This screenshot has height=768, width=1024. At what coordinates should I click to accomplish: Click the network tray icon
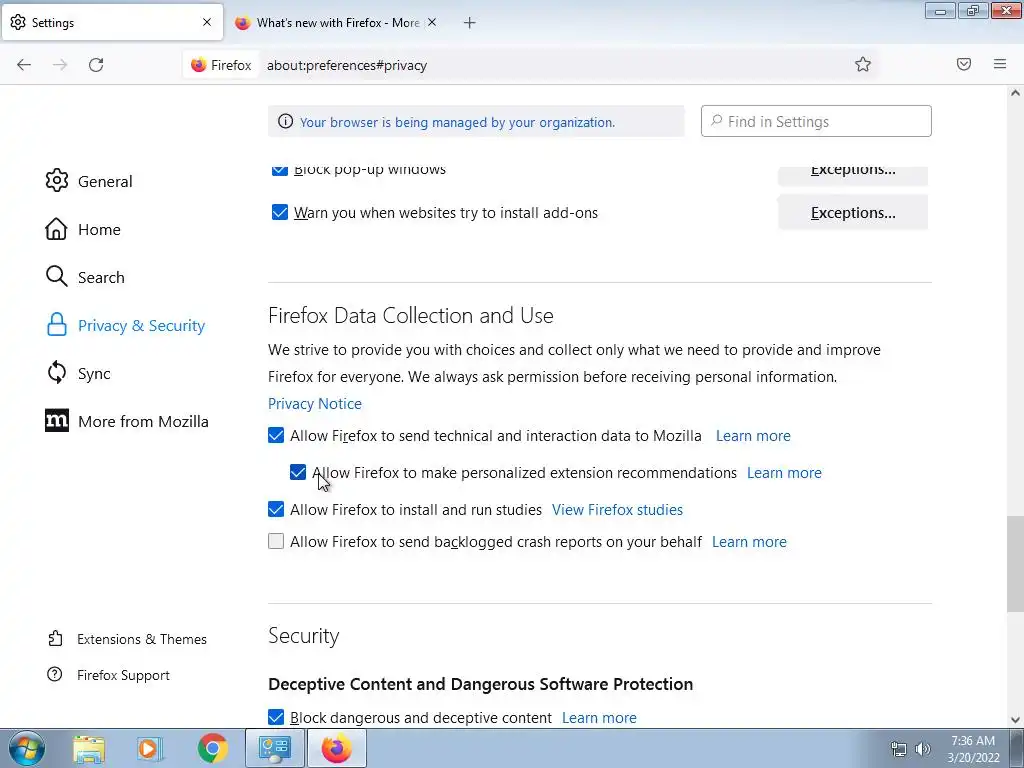899,749
